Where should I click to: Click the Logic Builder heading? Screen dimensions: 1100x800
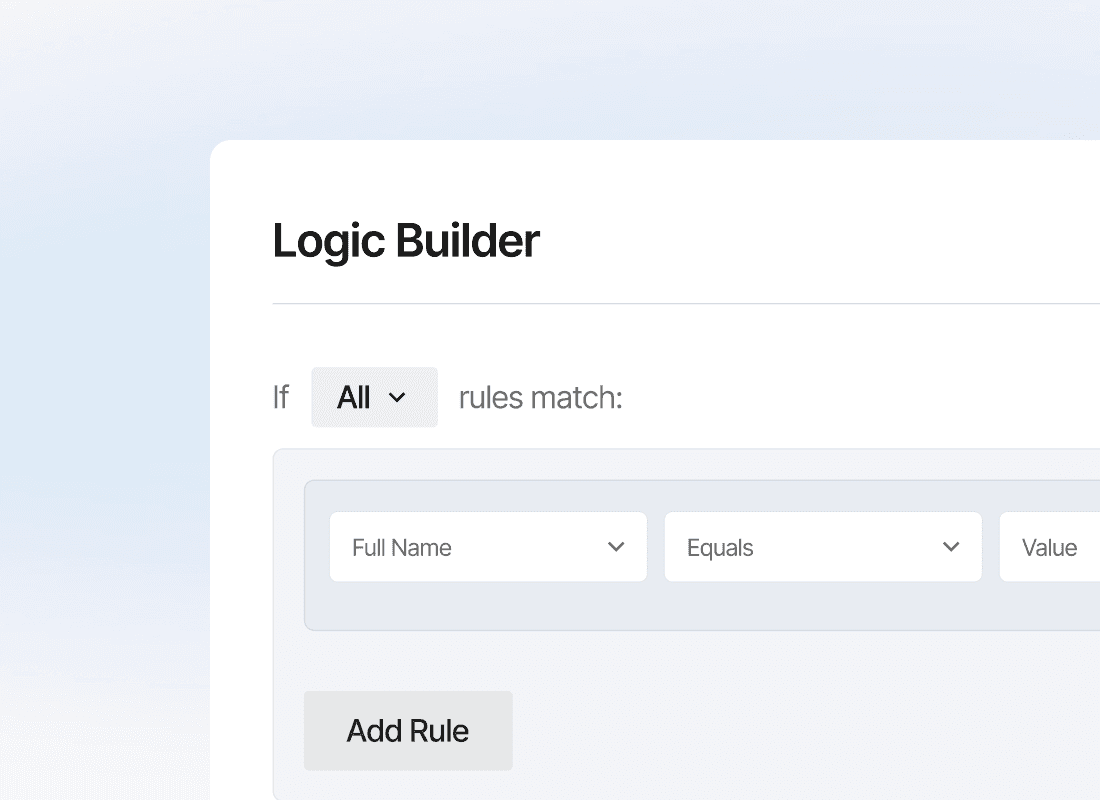406,241
